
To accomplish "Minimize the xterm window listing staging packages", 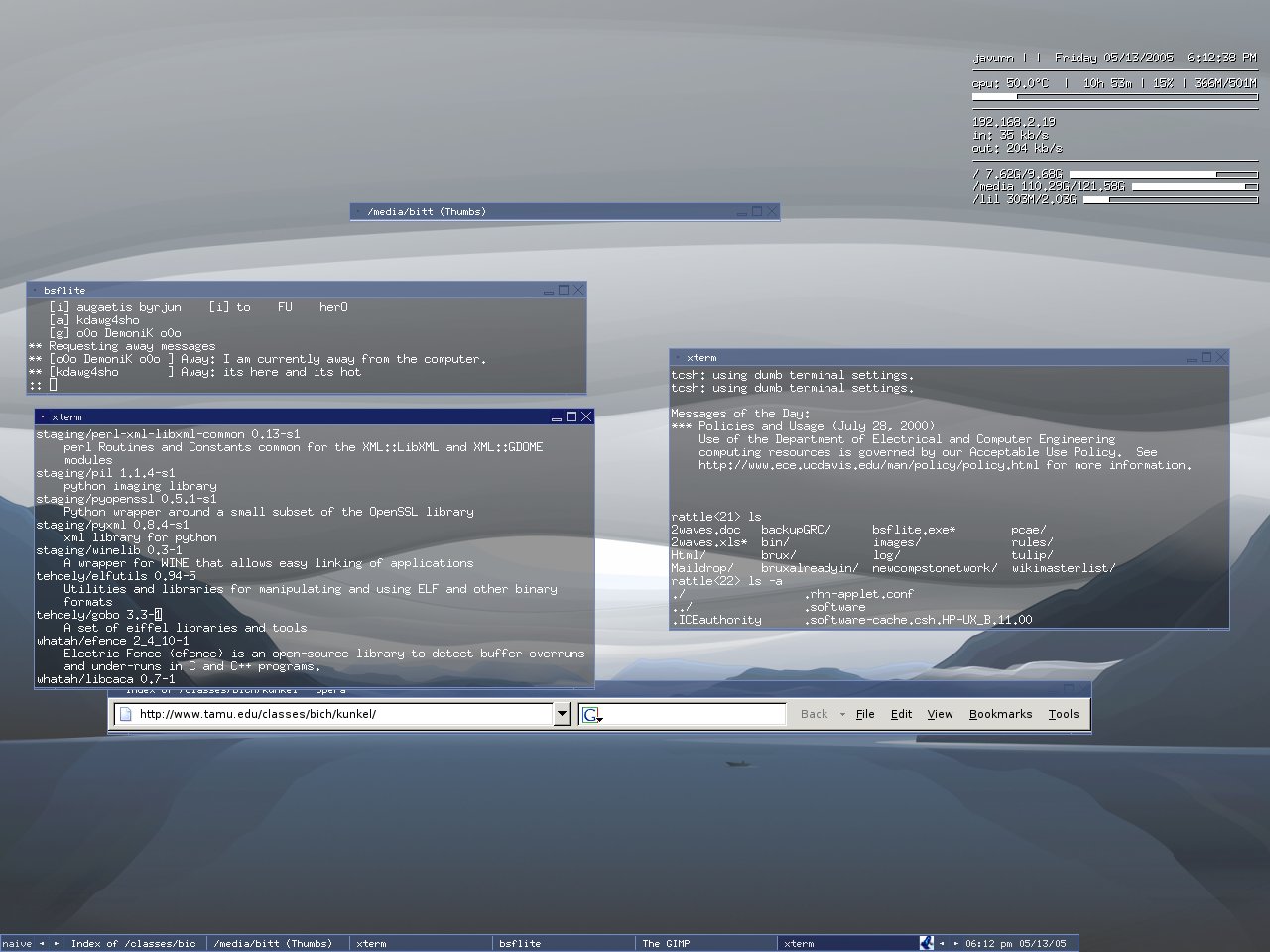I will (x=557, y=417).
